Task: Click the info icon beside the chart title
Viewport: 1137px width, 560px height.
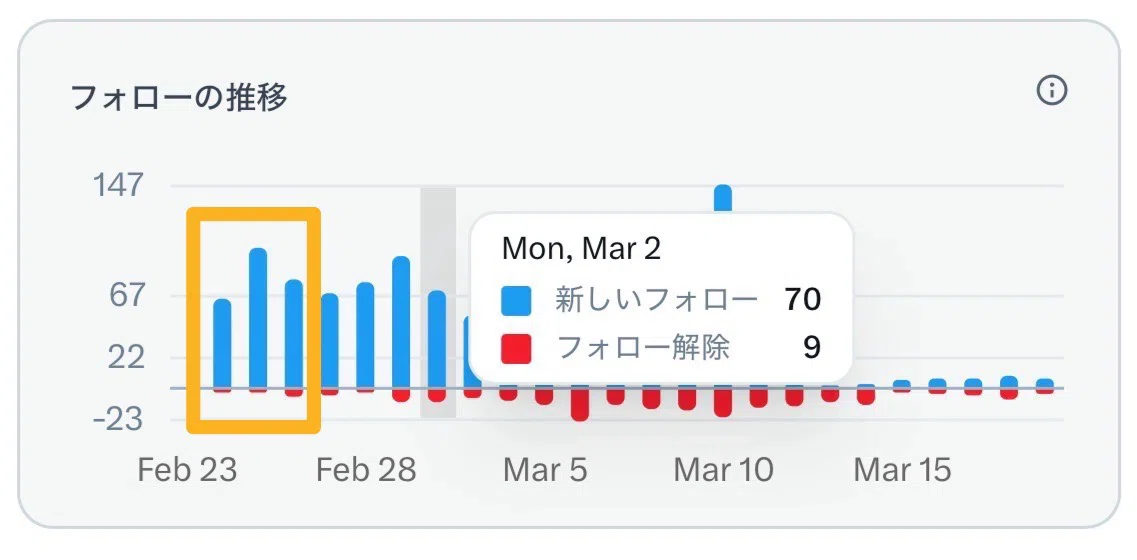Action: coord(1051,91)
